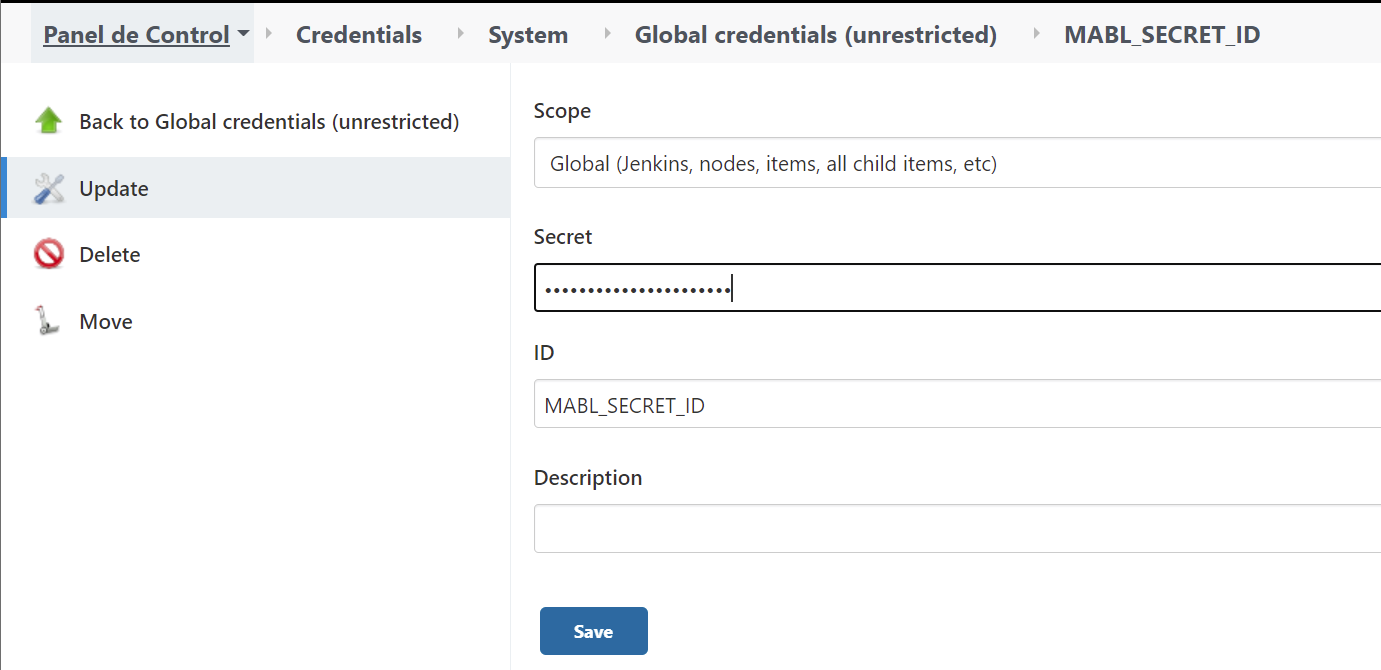This screenshot has height=670, width=1381.
Task: Focus the Secret password field
Action: 956,289
